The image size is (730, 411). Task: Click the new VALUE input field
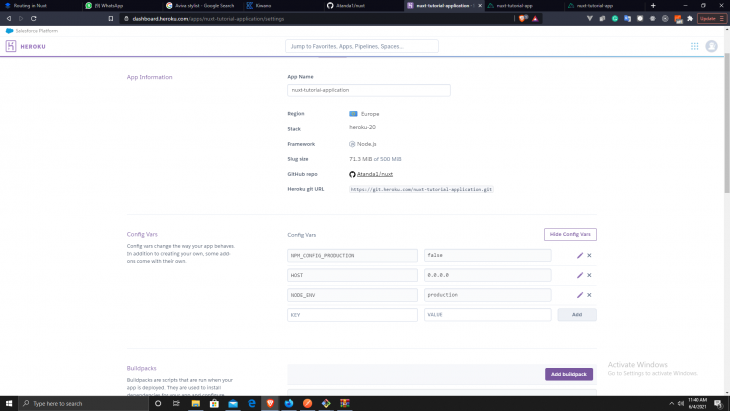(487, 315)
